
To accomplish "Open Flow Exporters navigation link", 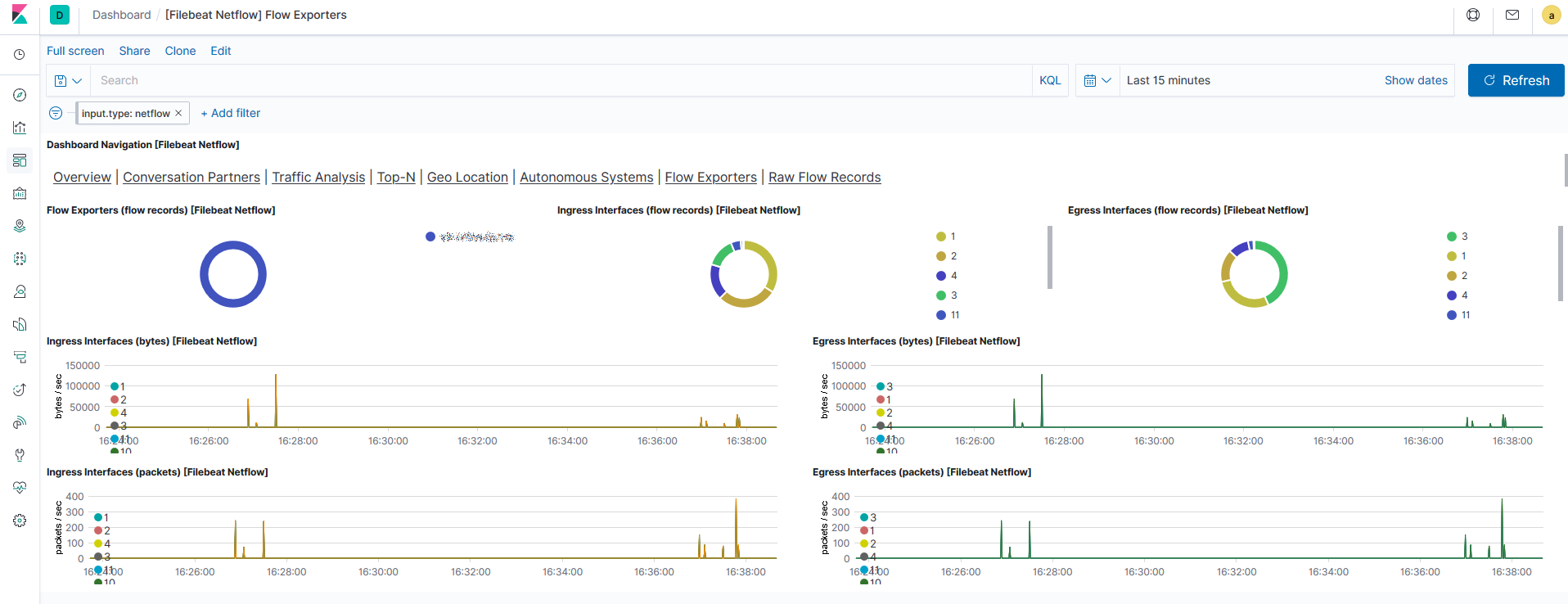I will tap(710, 177).
